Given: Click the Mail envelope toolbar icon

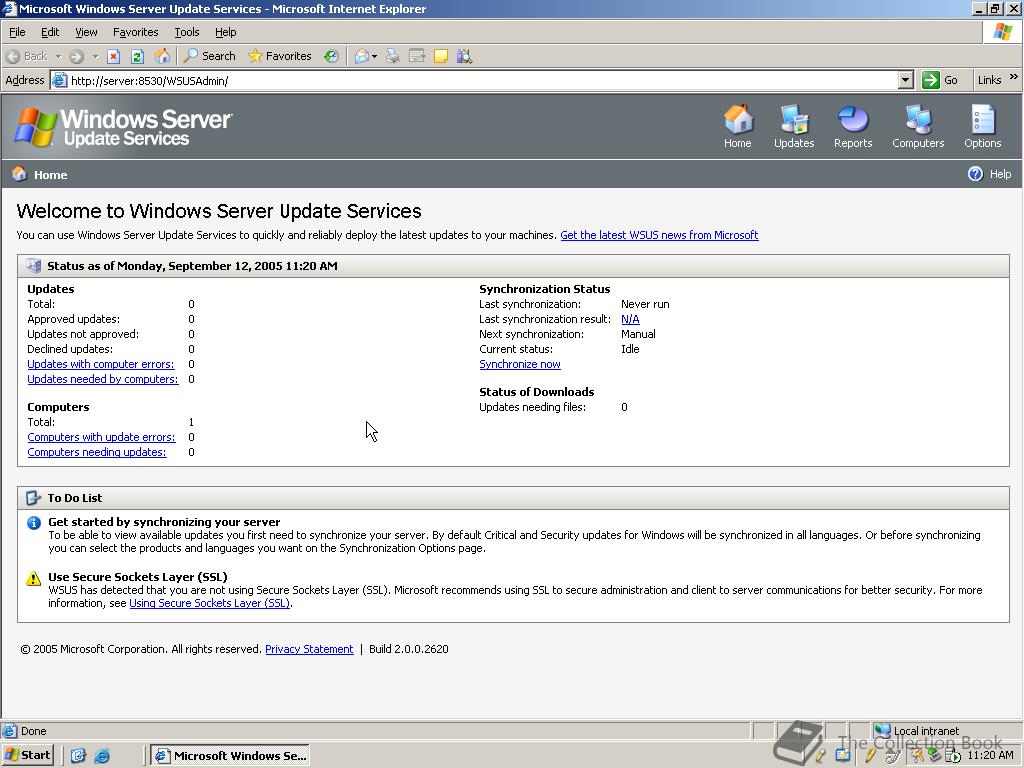Looking at the screenshot, I should (x=362, y=56).
